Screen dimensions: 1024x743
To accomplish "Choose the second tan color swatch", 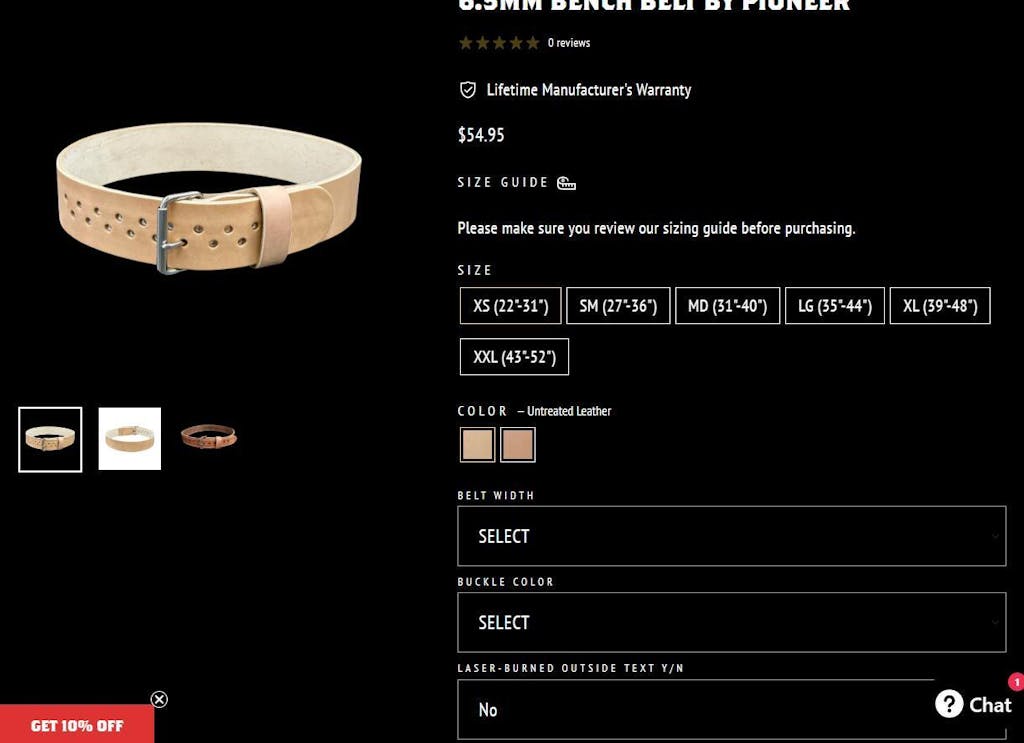I will point(518,445).
